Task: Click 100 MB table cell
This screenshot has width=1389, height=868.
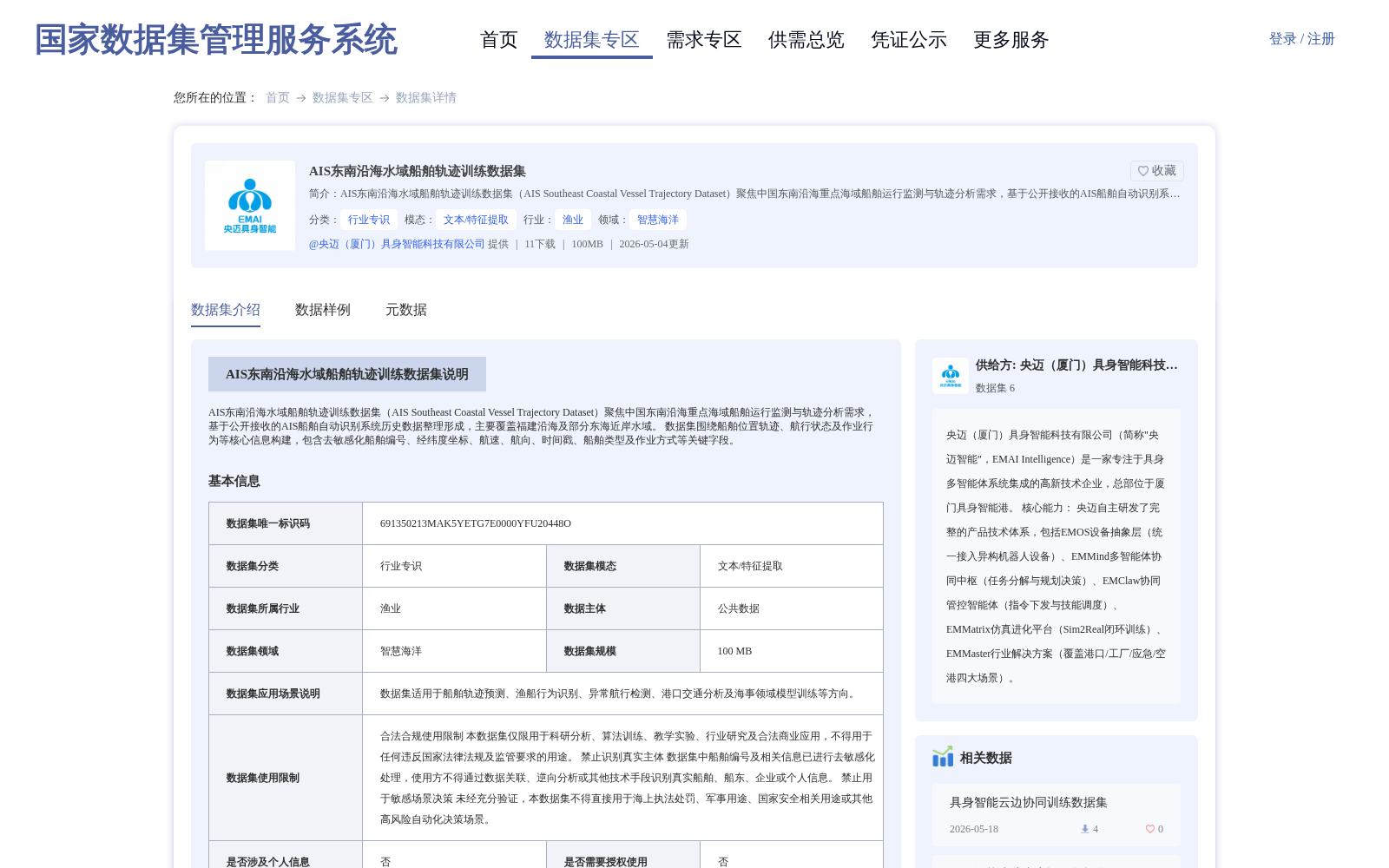Action: point(792,651)
